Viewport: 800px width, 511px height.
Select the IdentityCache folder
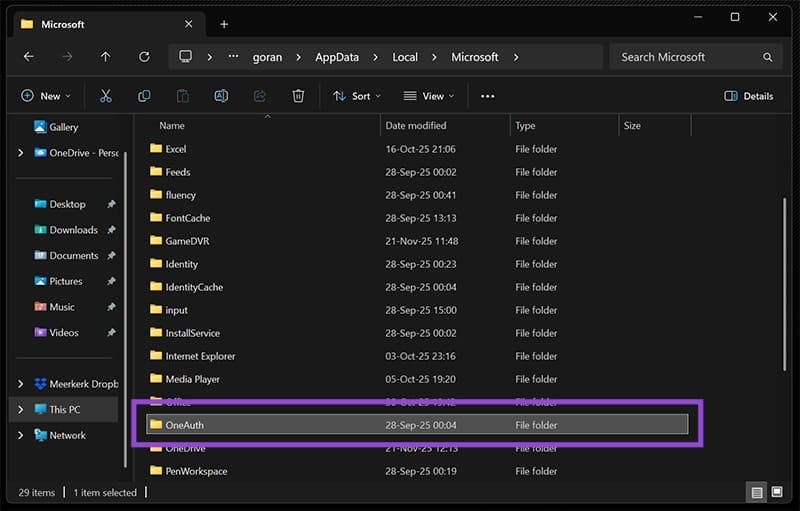click(417, 287)
